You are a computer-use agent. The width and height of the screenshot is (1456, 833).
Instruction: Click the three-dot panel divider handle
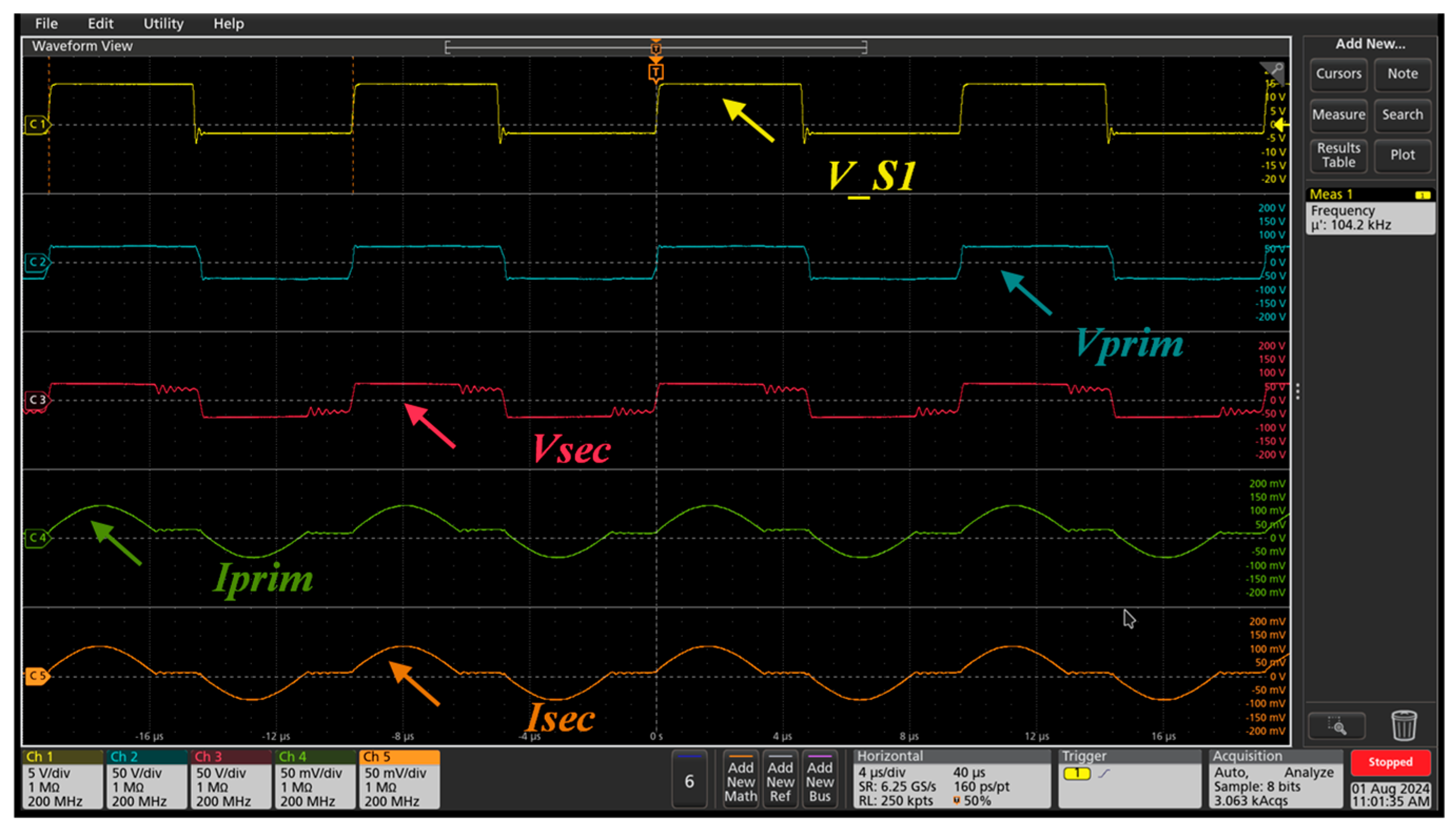click(1297, 391)
